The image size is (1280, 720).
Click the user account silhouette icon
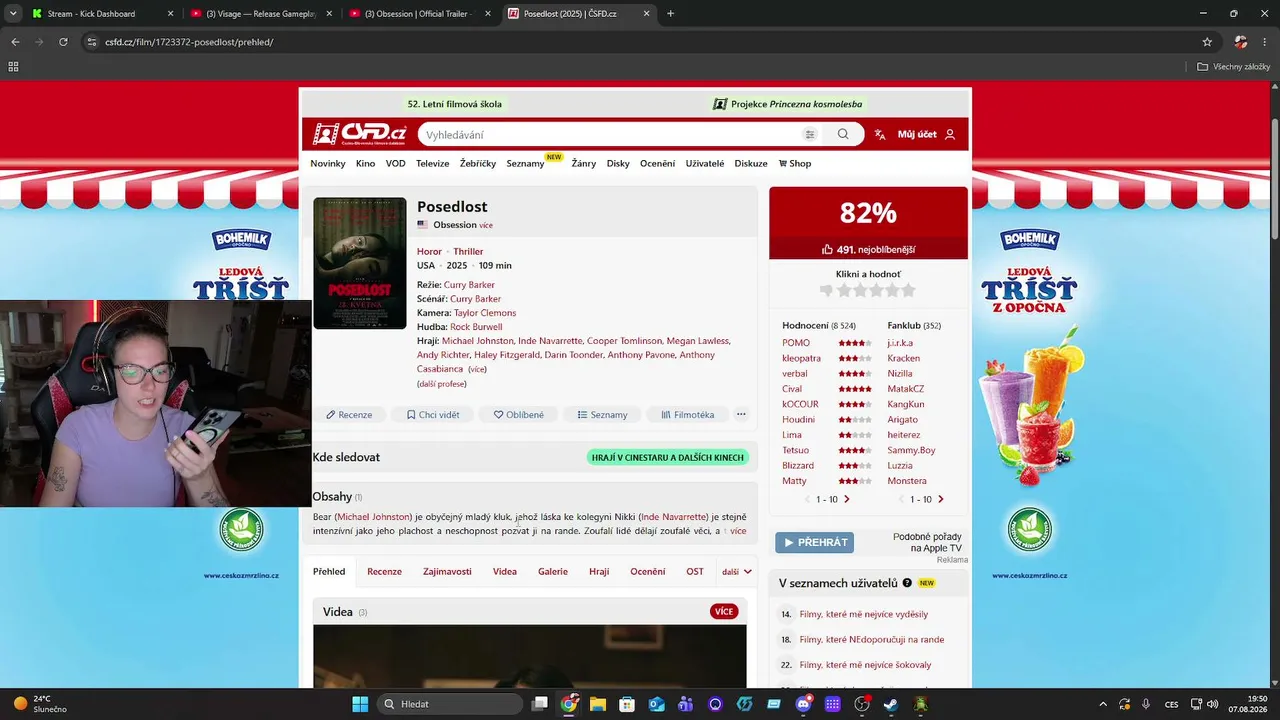pyautogui.click(x=950, y=134)
